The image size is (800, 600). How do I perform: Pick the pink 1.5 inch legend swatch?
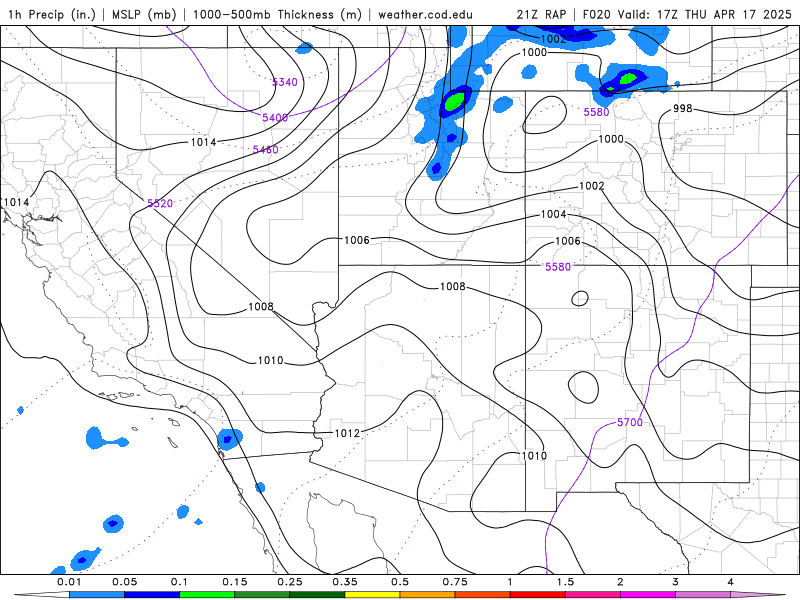593,595
